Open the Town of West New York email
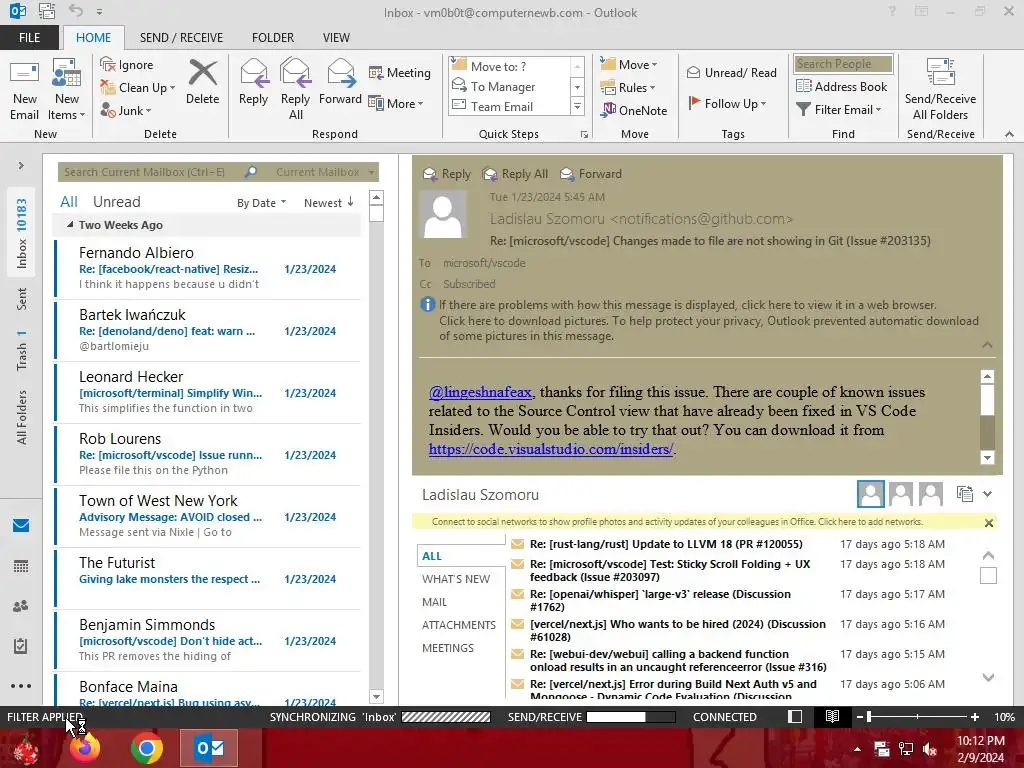 click(208, 516)
